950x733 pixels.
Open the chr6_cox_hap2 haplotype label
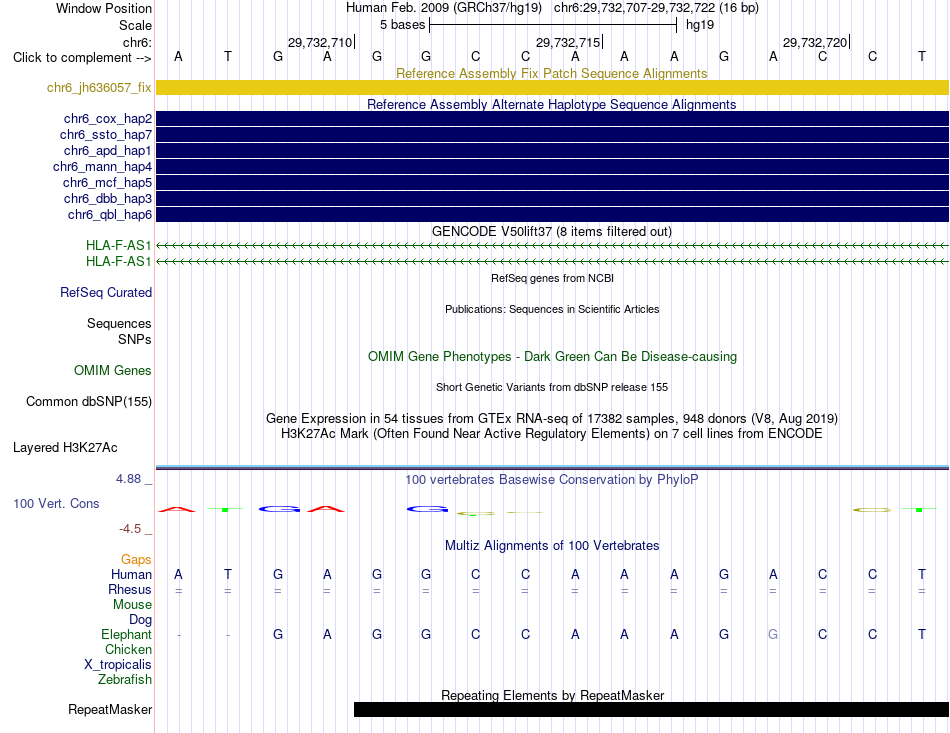tap(108, 119)
